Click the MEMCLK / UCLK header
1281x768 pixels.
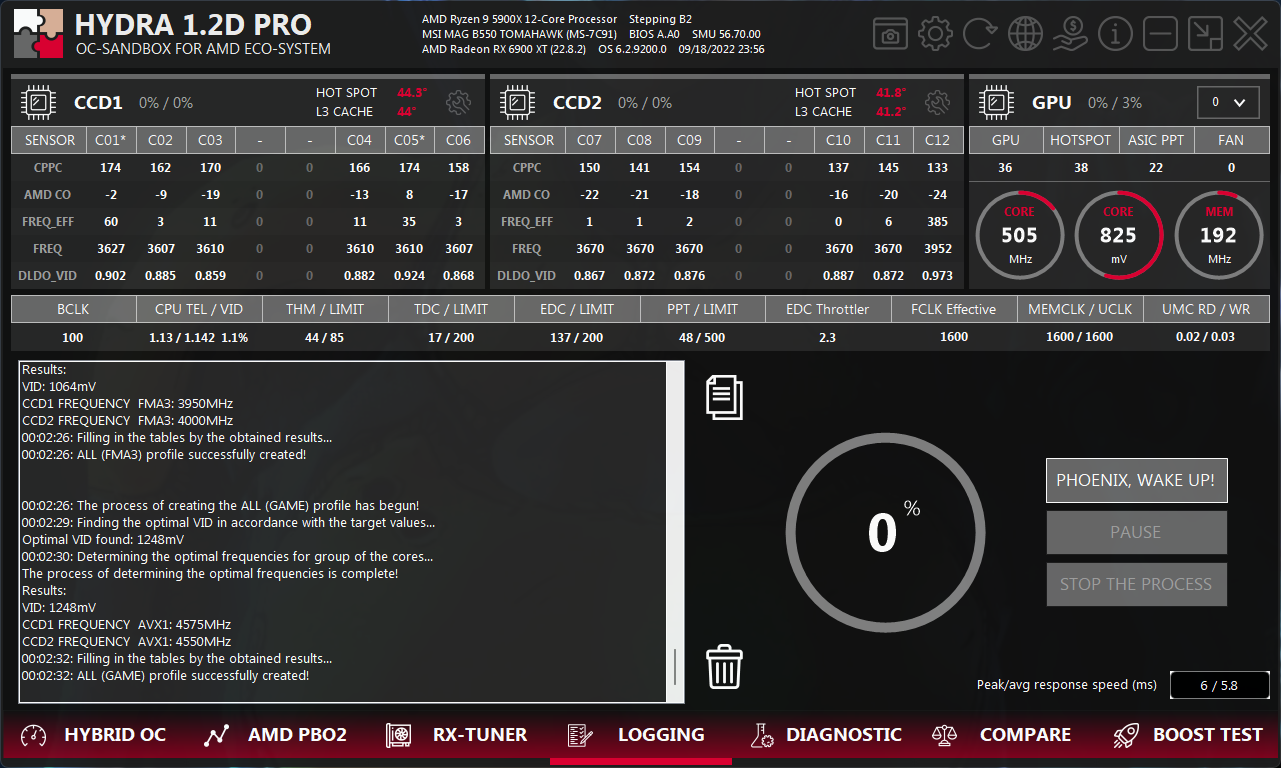pyautogui.click(x=1080, y=309)
